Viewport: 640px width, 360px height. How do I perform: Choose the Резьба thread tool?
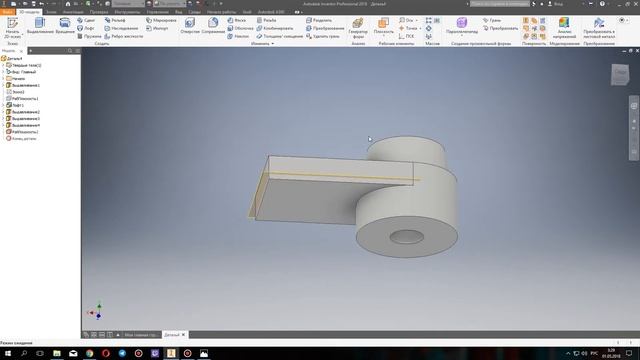267,20
